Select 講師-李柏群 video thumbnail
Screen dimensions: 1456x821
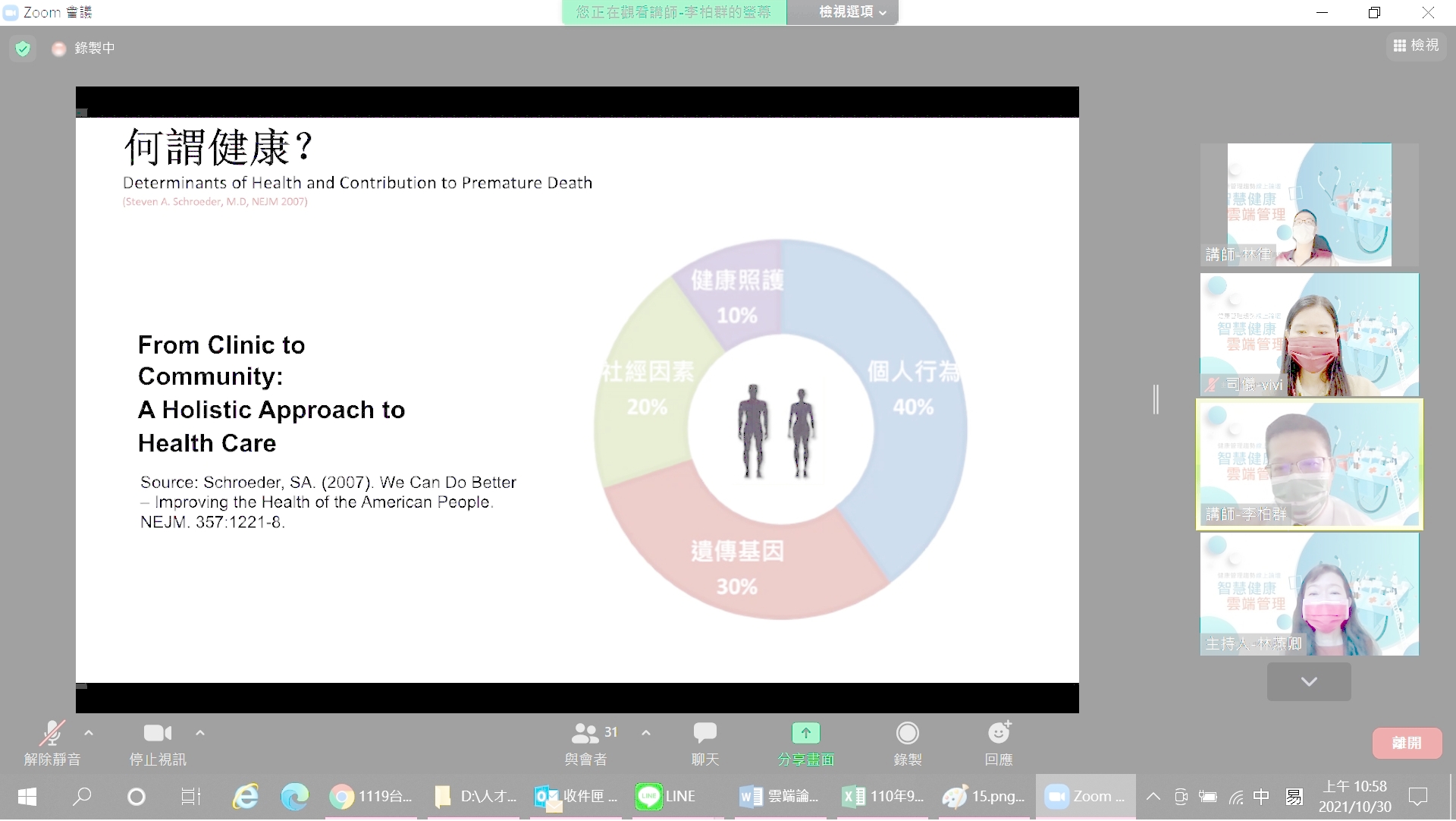1309,464
